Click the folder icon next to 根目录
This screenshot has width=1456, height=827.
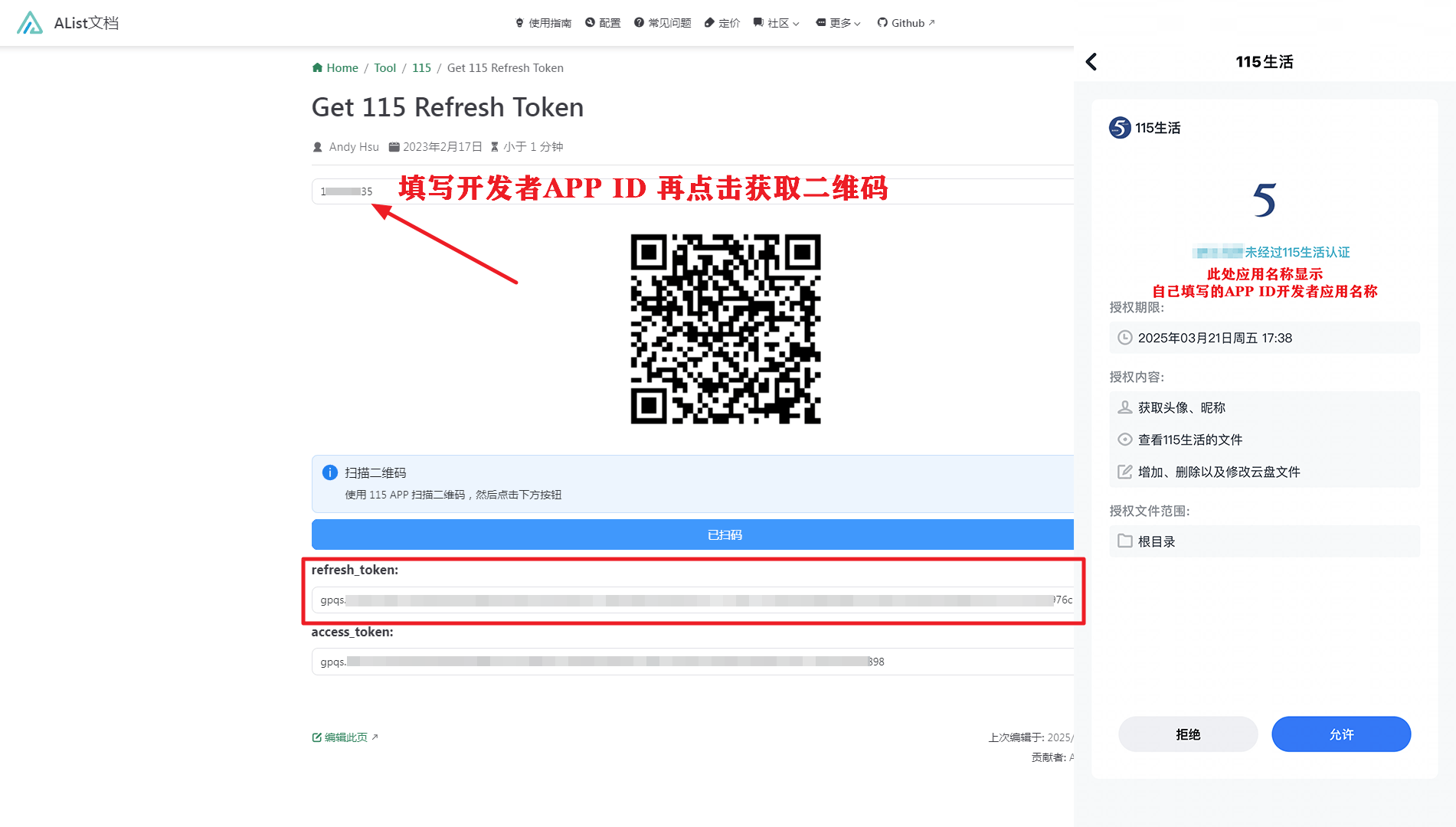click(x=1124, y=541)
